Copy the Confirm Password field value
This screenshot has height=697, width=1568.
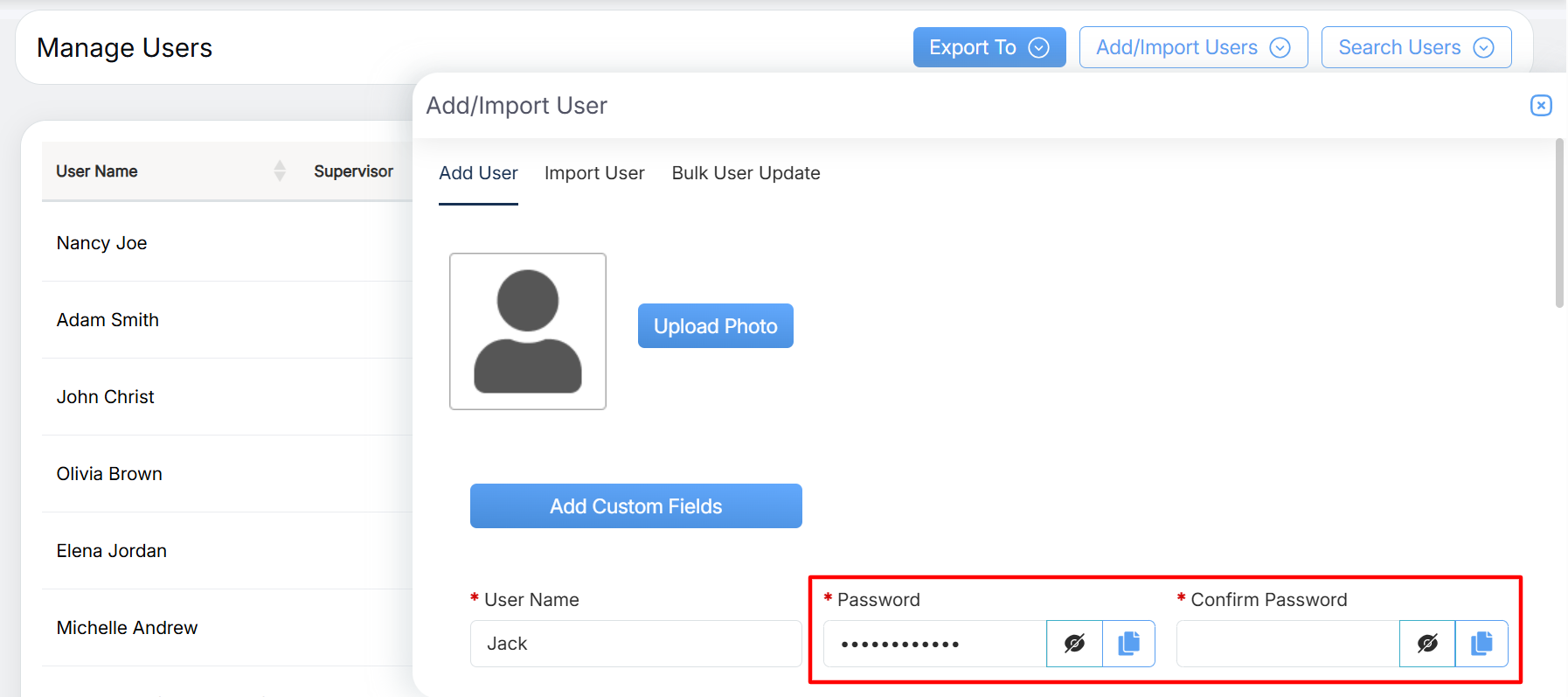pyautogui.click(x=1481, y=644)
